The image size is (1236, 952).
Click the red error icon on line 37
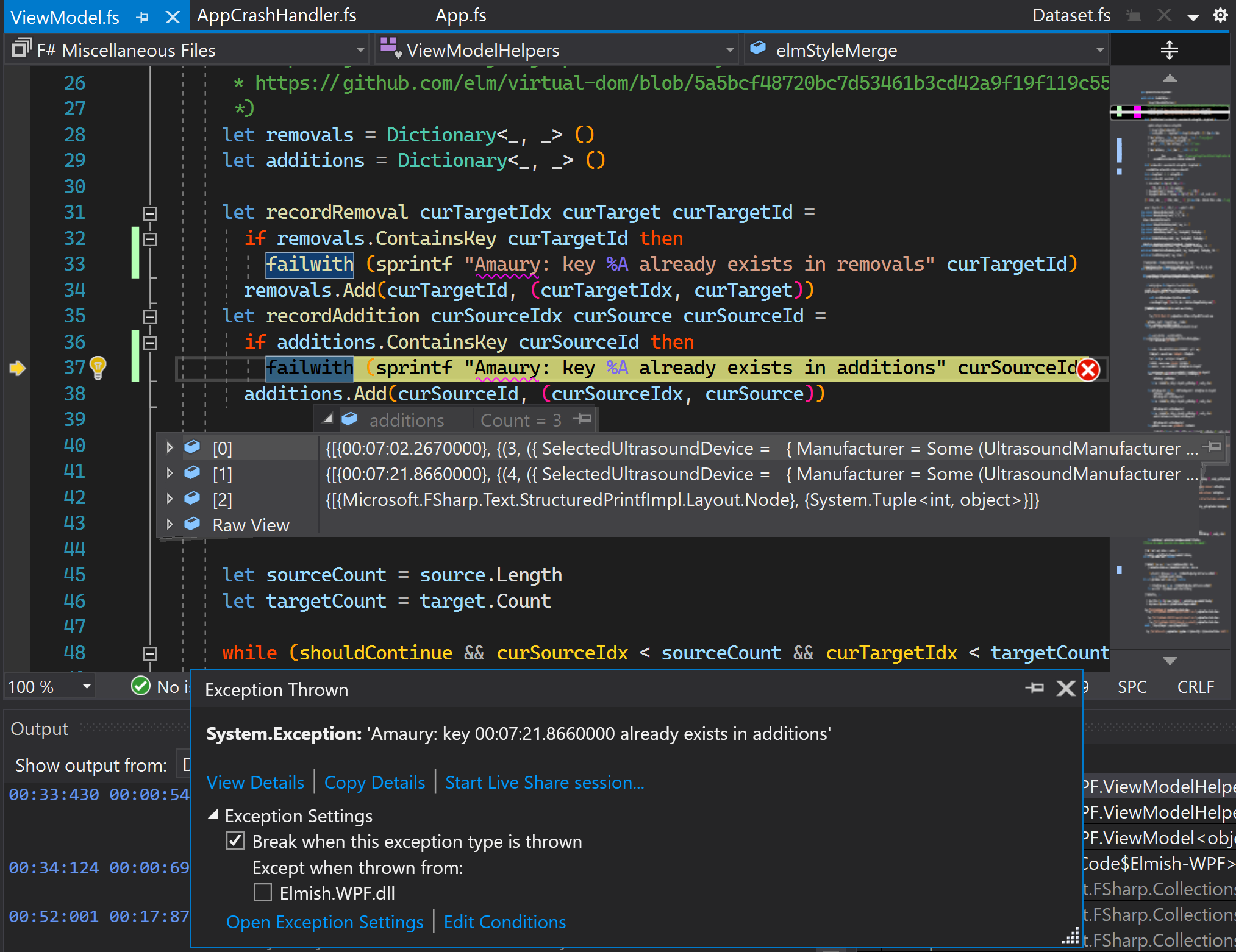coord(1088,369)
